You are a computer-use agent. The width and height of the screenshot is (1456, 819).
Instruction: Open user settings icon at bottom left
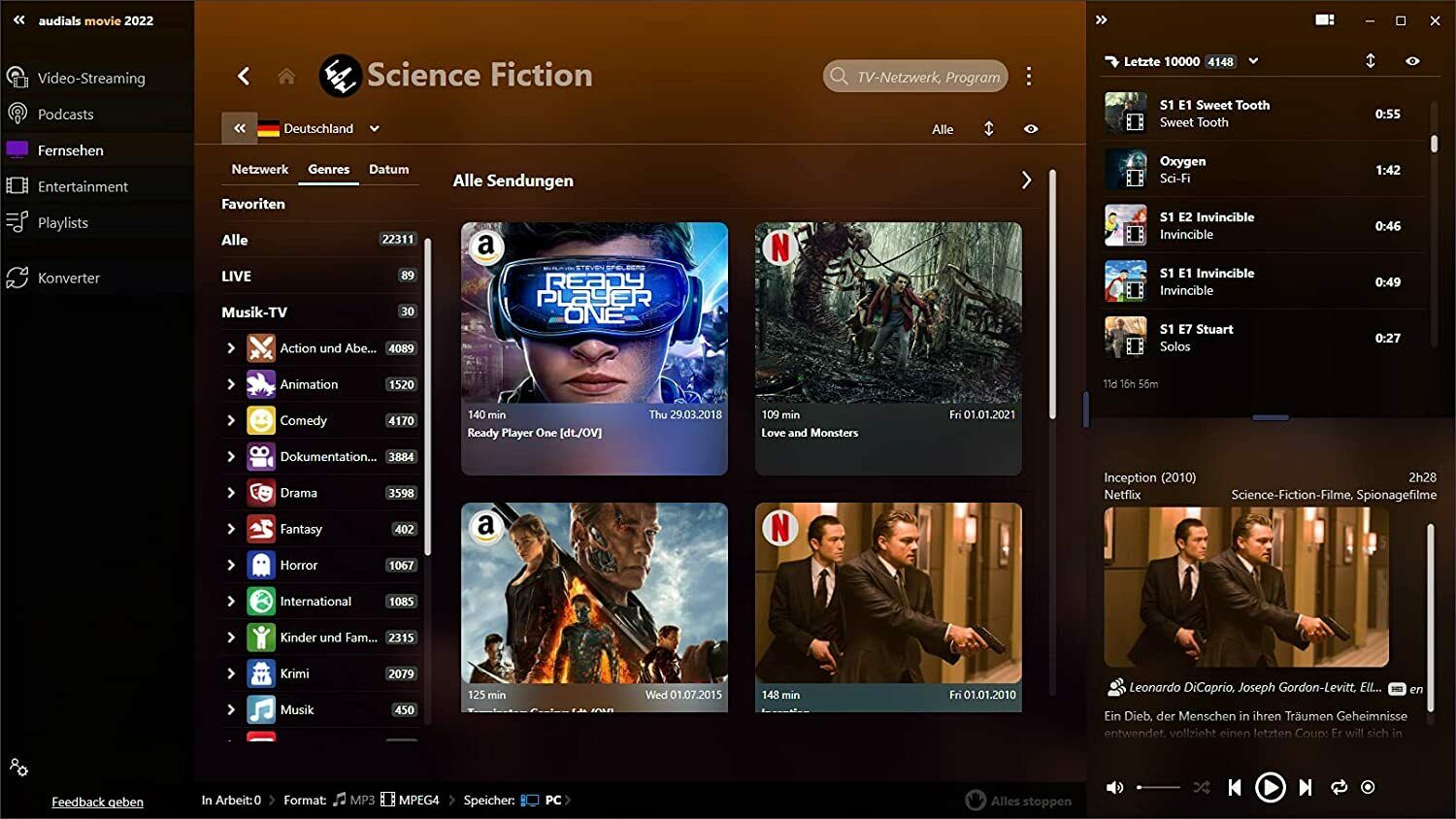pyautogui.click(x=18, y=768)
